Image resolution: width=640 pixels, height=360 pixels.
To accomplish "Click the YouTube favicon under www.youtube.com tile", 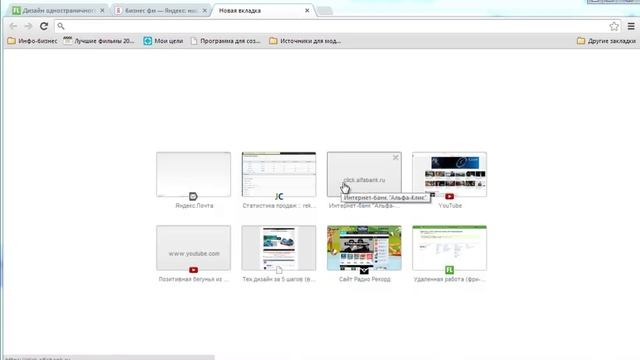I will pyautogui.click(x=193, y=270).
